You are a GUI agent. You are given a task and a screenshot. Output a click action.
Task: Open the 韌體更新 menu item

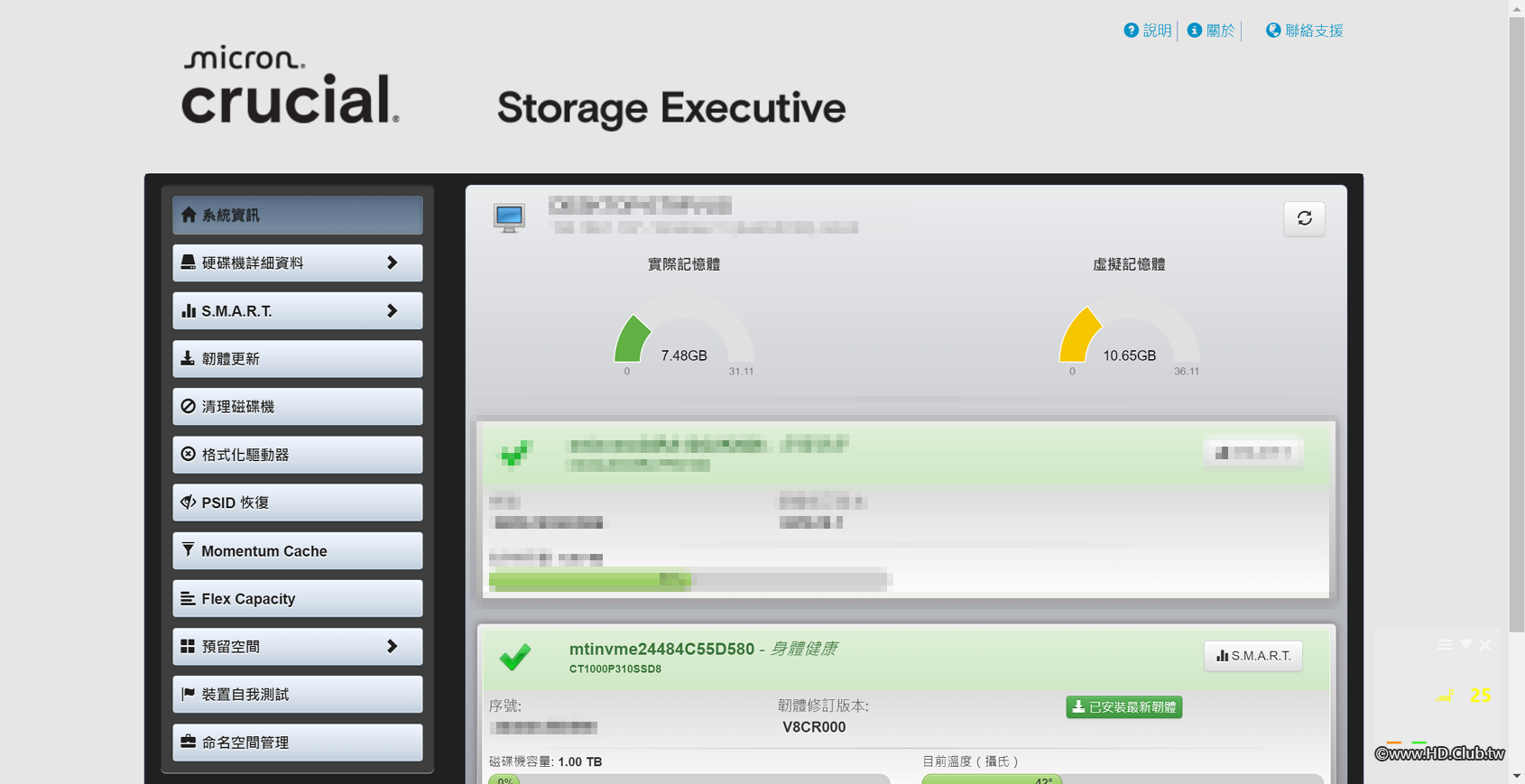point(297,359)
